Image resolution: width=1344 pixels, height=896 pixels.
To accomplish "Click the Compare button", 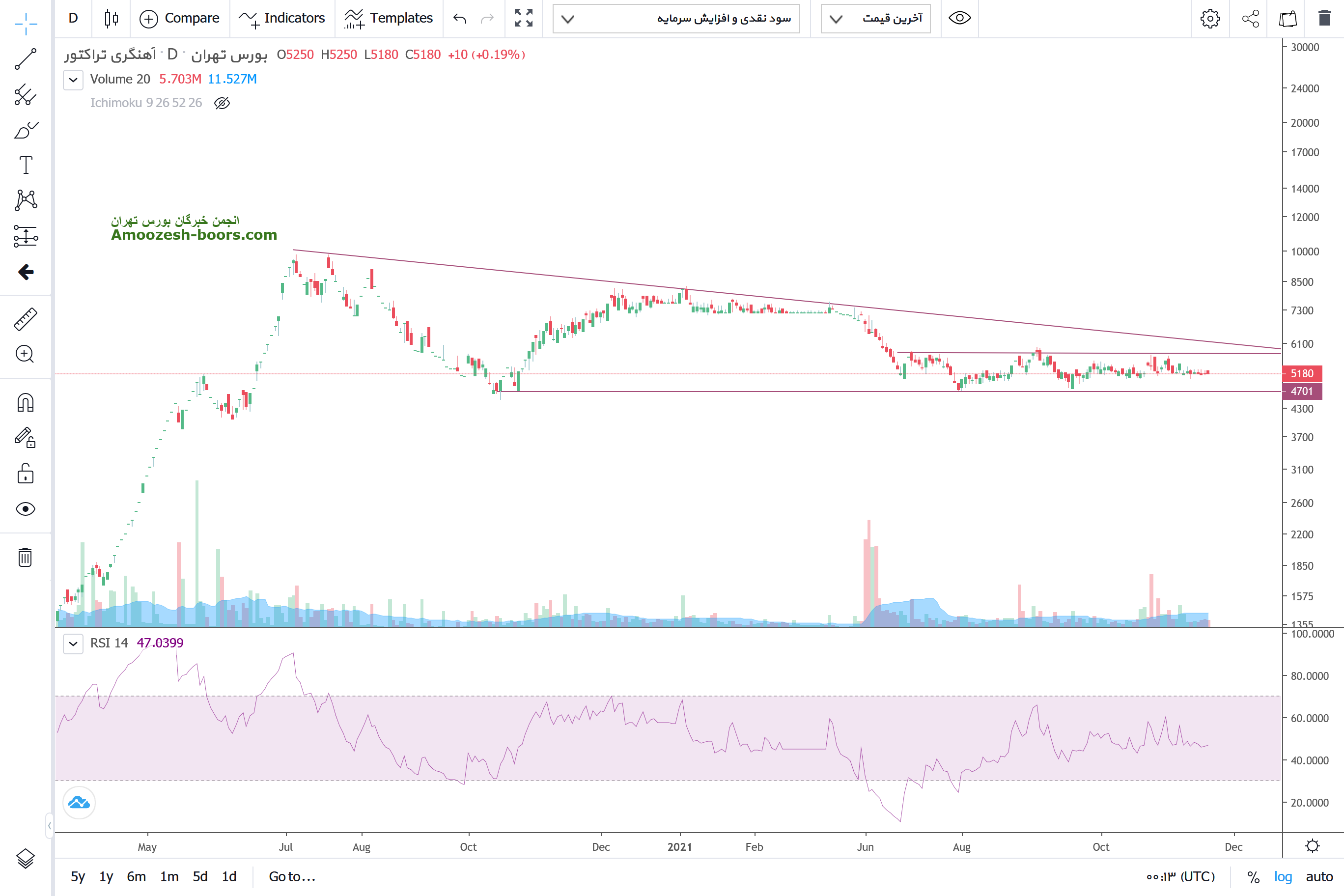I will tap(179, 18).
